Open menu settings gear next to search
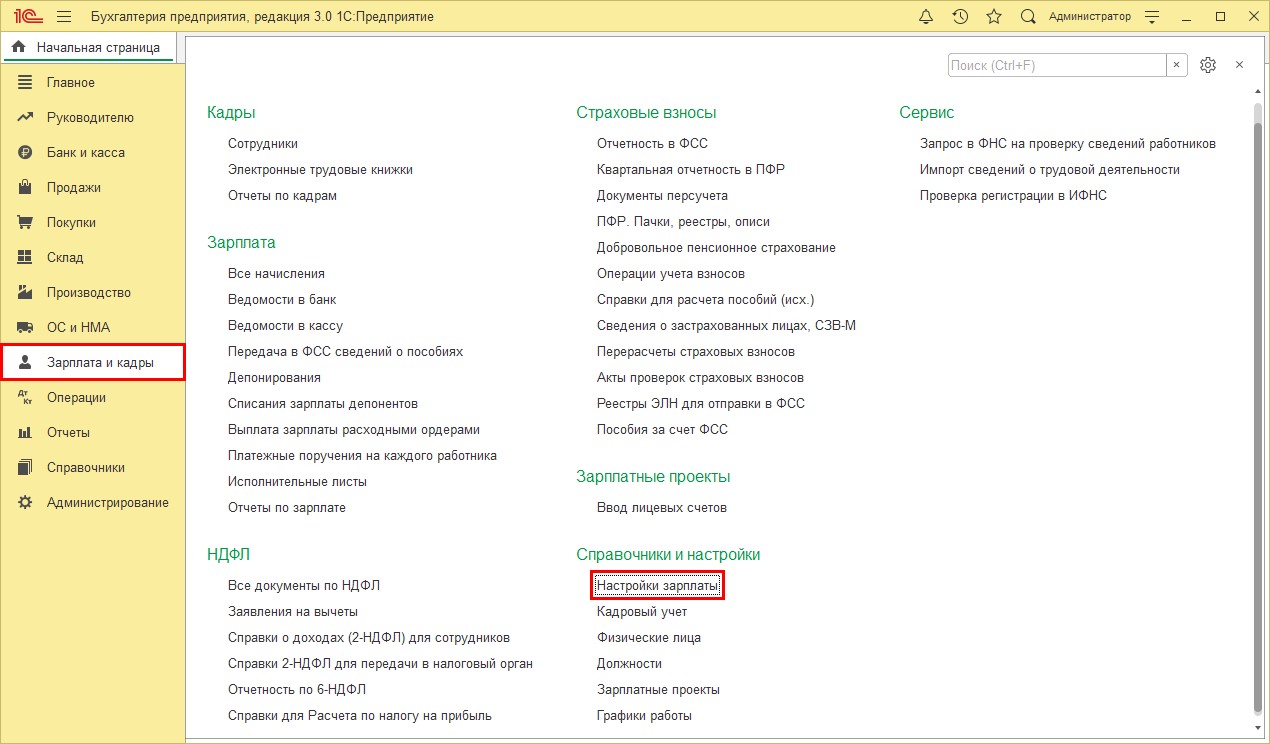 coord(1208,65)
